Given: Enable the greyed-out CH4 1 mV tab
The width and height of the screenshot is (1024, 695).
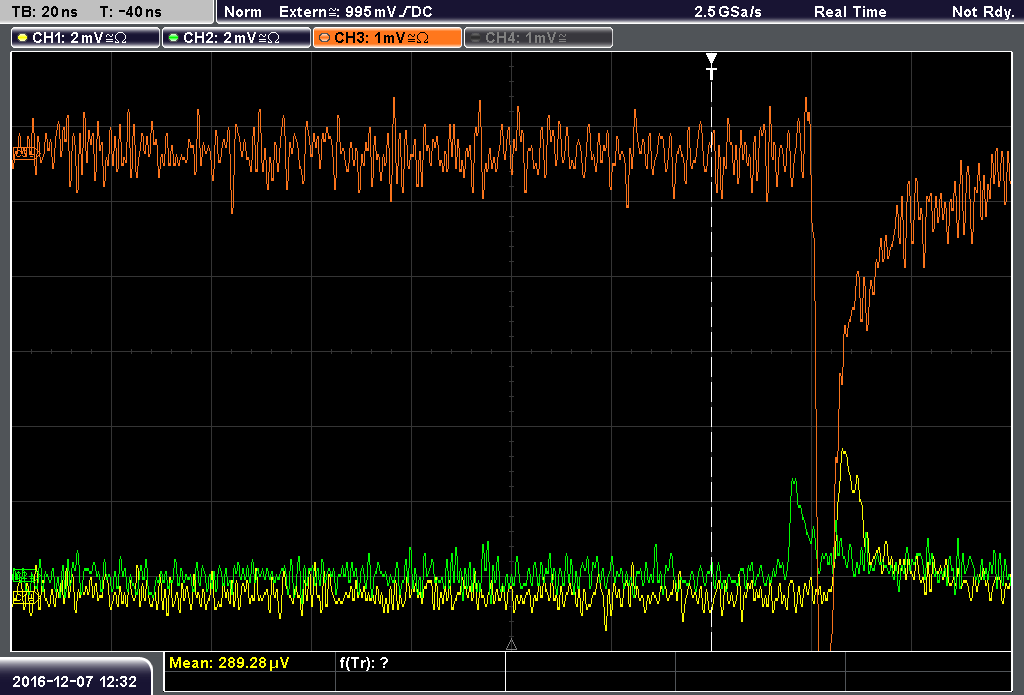Looking at the screenshot, I should pyautogui.click(x=538, y=38).
